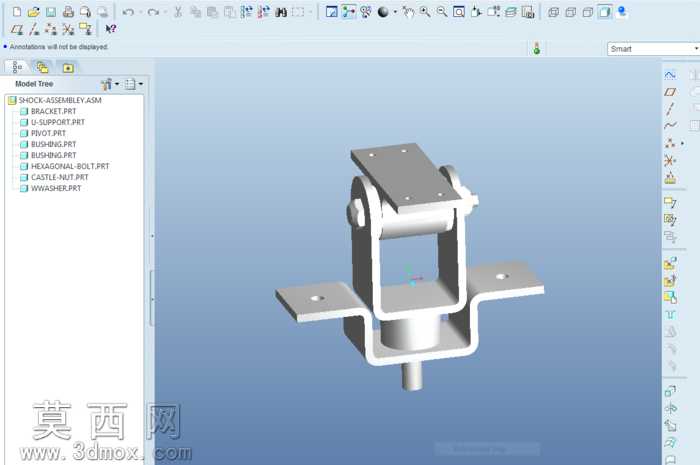Select HEXAGONAL-BOLT.PRT in the model tree
This screenshot has height=465, width=700.
click(70, 166)
